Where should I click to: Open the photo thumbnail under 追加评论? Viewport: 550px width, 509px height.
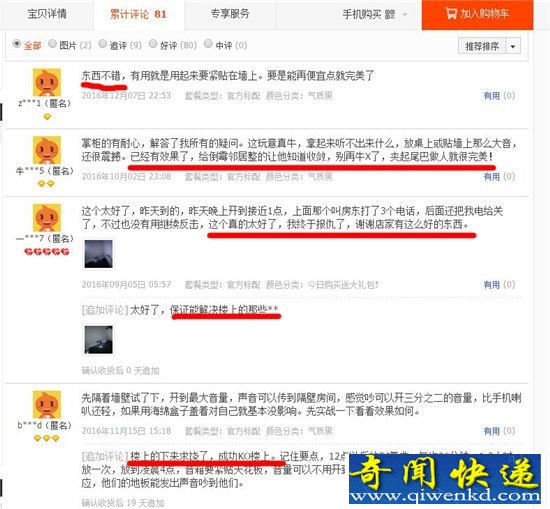[x=99, y=340]
